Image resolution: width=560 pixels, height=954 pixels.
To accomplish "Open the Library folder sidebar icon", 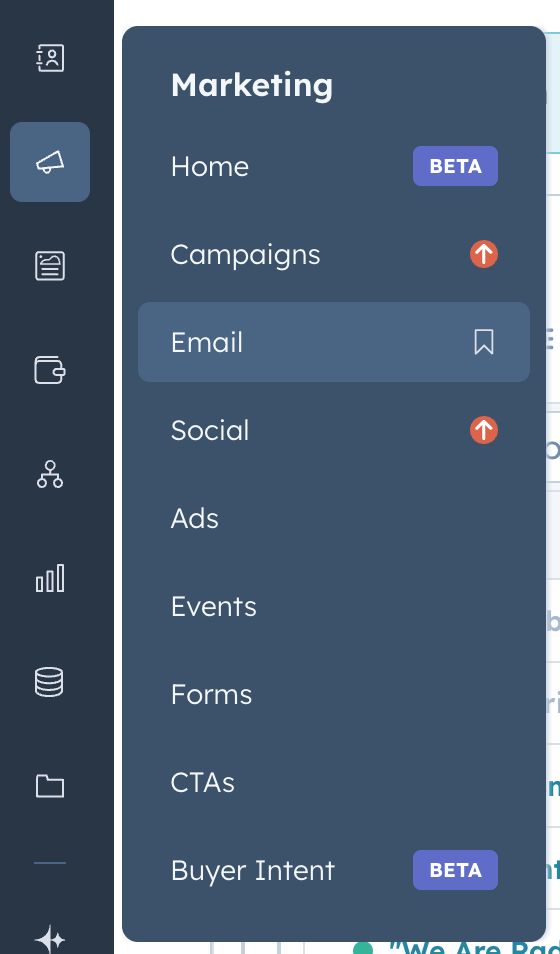I will (x=50, y=786).
